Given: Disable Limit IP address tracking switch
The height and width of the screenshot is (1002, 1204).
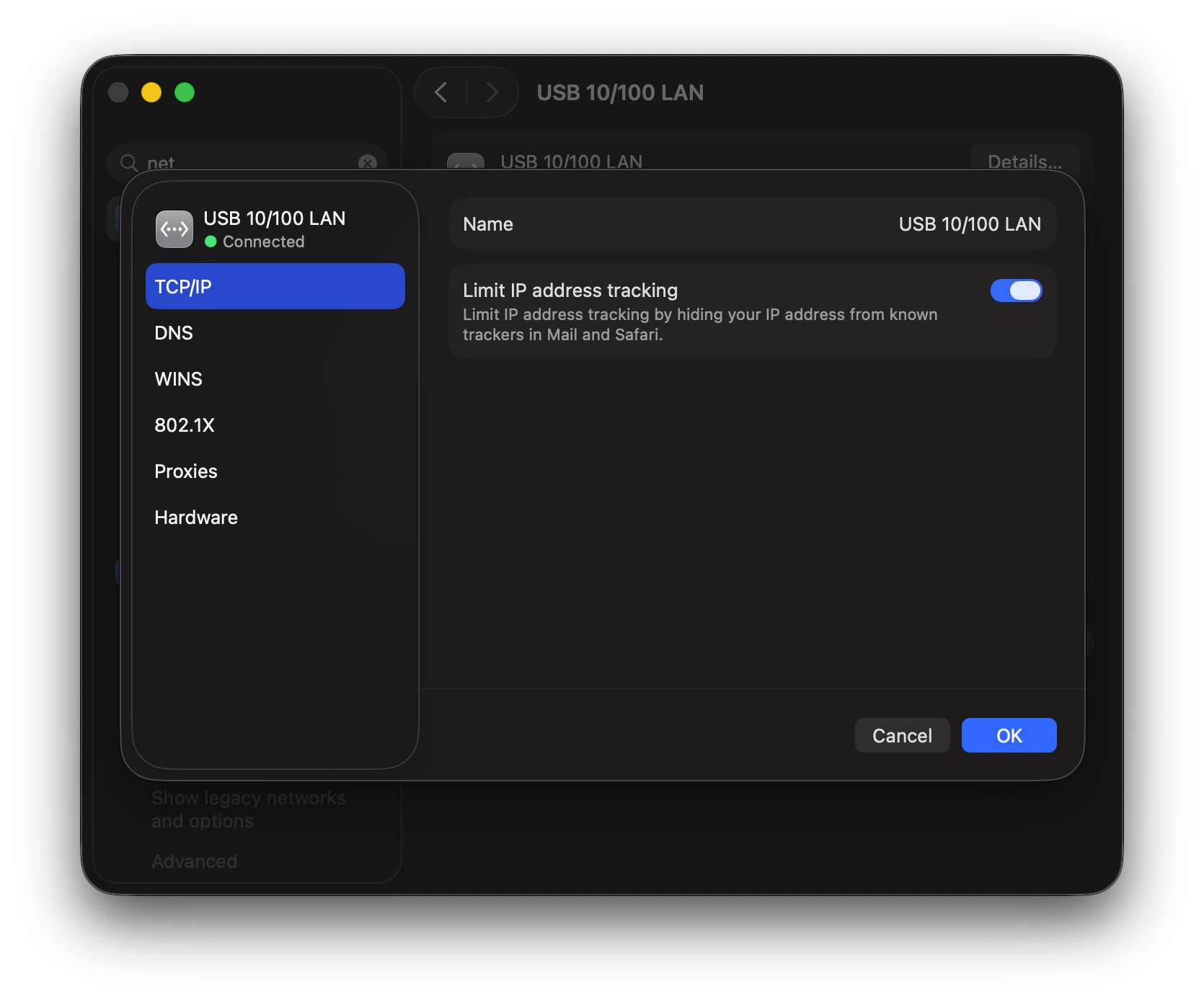Looking at the screenshot, I should click(x=1016, y=291).
